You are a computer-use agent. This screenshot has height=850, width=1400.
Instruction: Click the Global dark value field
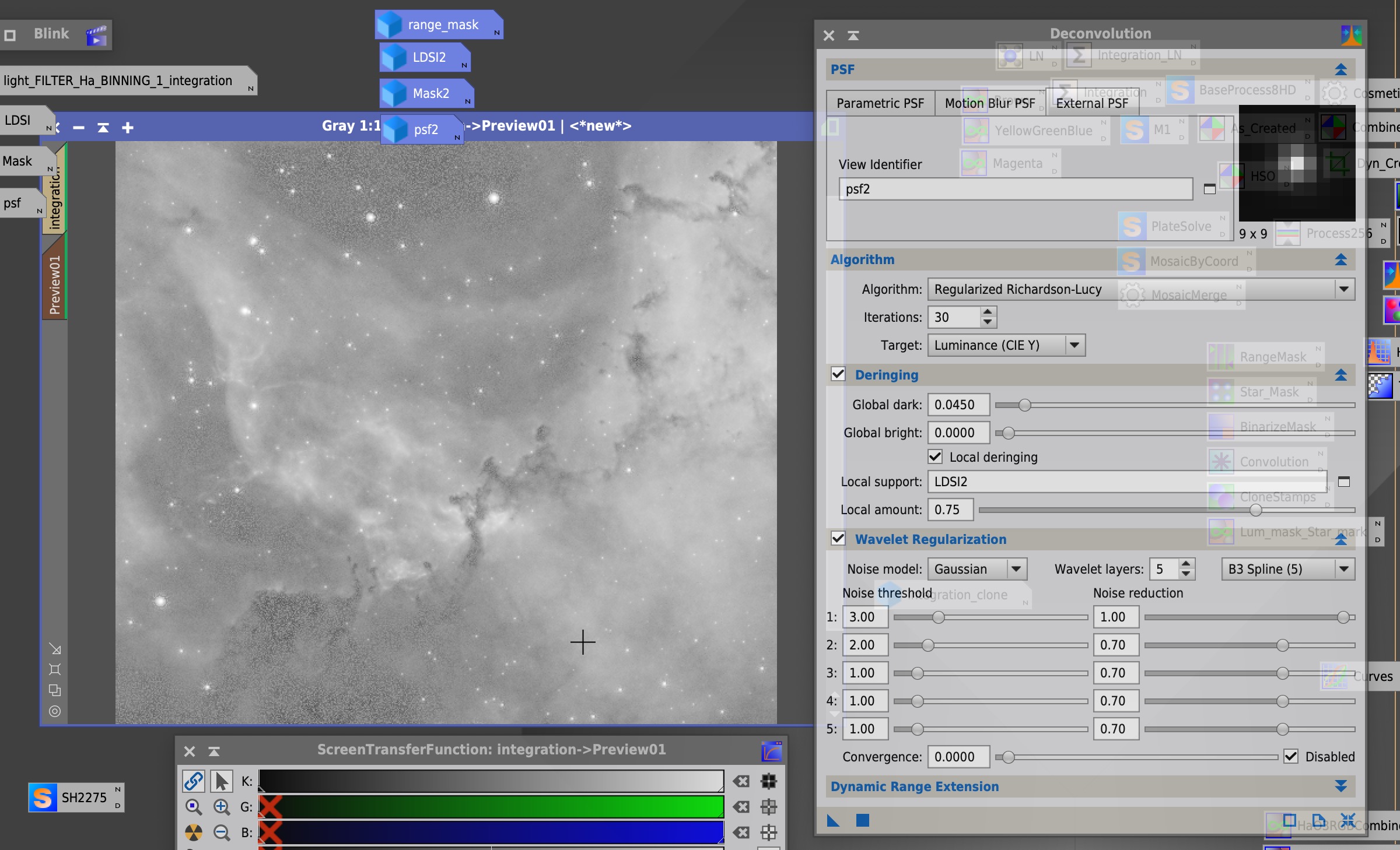tap(958, 405)
